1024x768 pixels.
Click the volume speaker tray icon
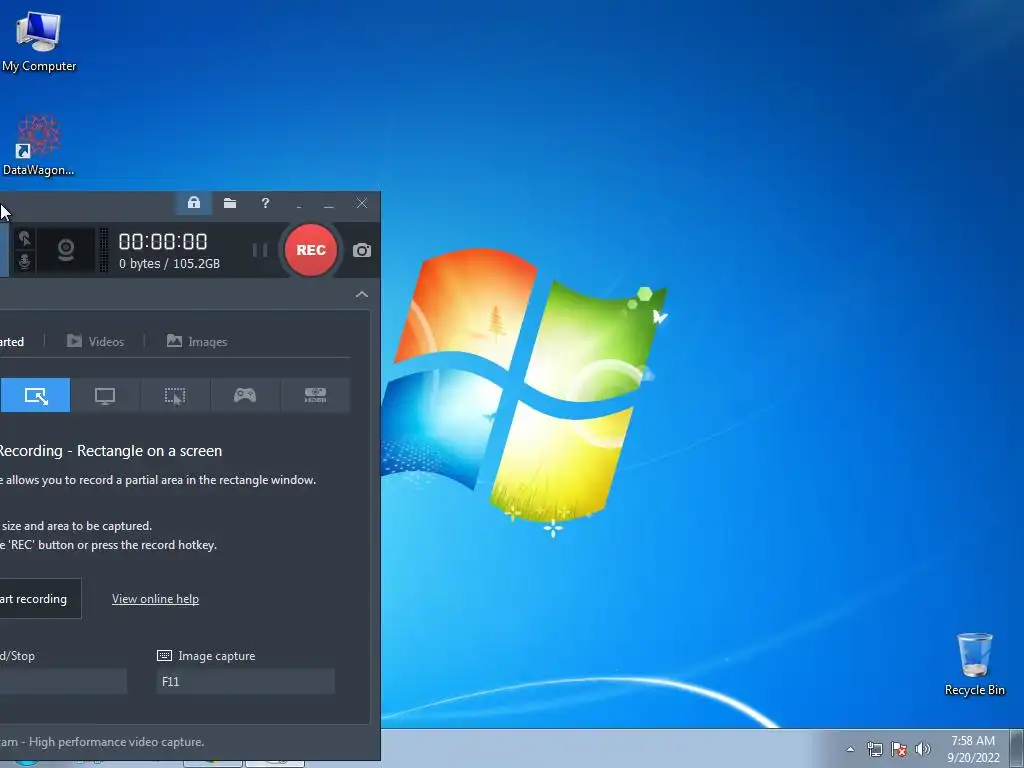pyautogui.click(x=923, y=749)
